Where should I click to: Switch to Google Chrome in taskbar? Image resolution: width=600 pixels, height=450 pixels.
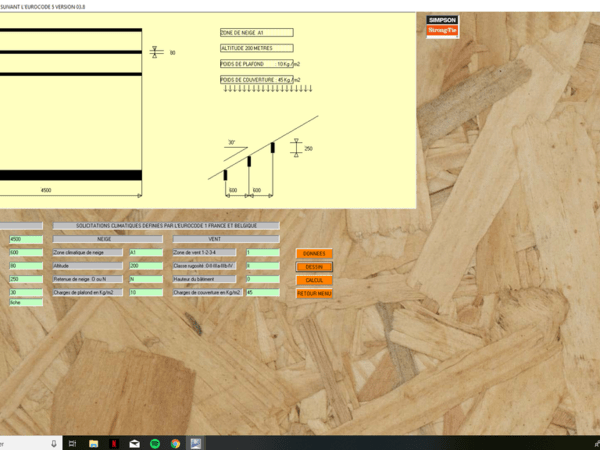(x=175, y=443)
